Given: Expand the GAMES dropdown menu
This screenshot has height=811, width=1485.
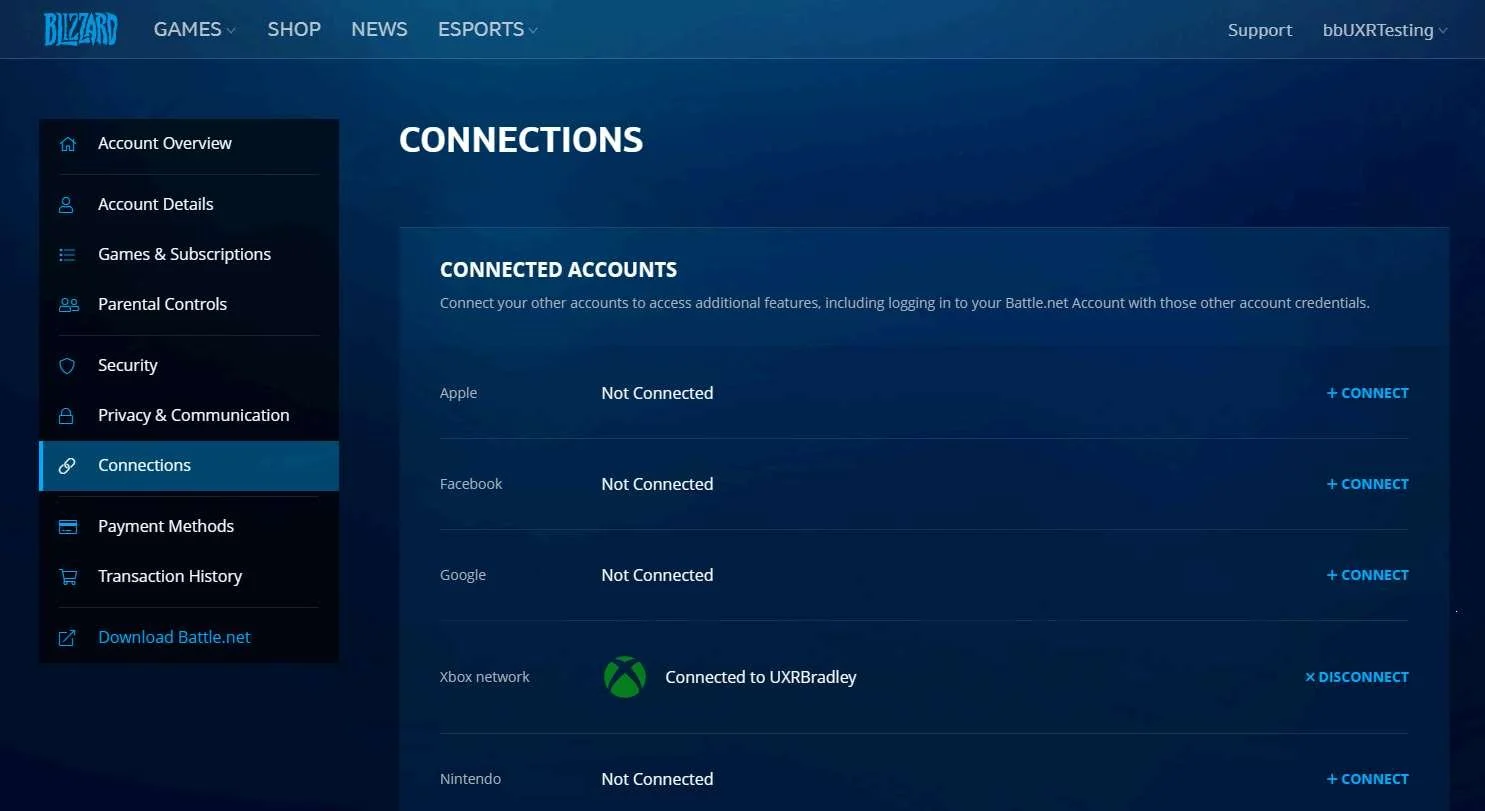Looking at the screenshot, I should click(195, 30).
